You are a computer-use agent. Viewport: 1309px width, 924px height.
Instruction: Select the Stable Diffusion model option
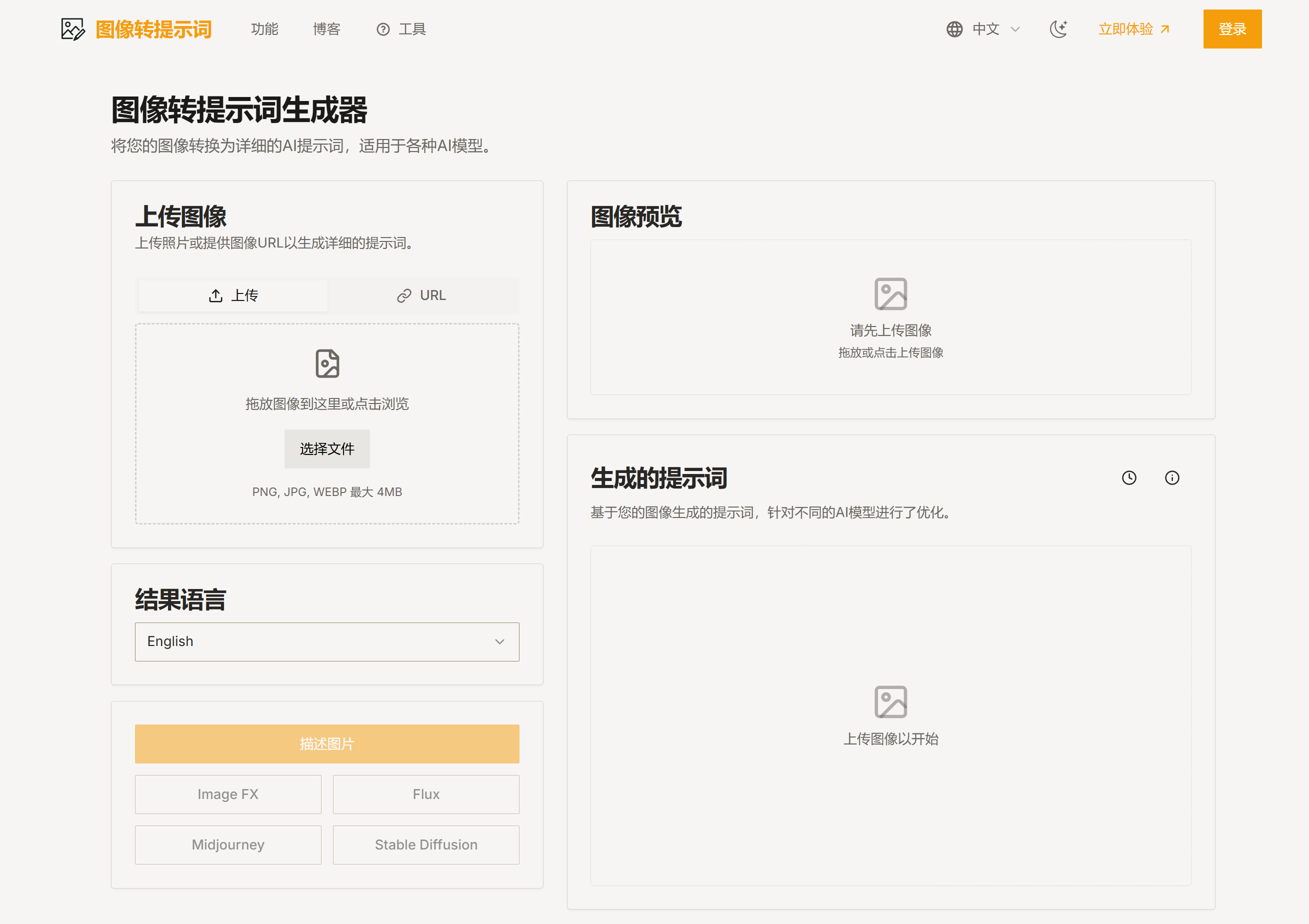click(x=426, y=845)
